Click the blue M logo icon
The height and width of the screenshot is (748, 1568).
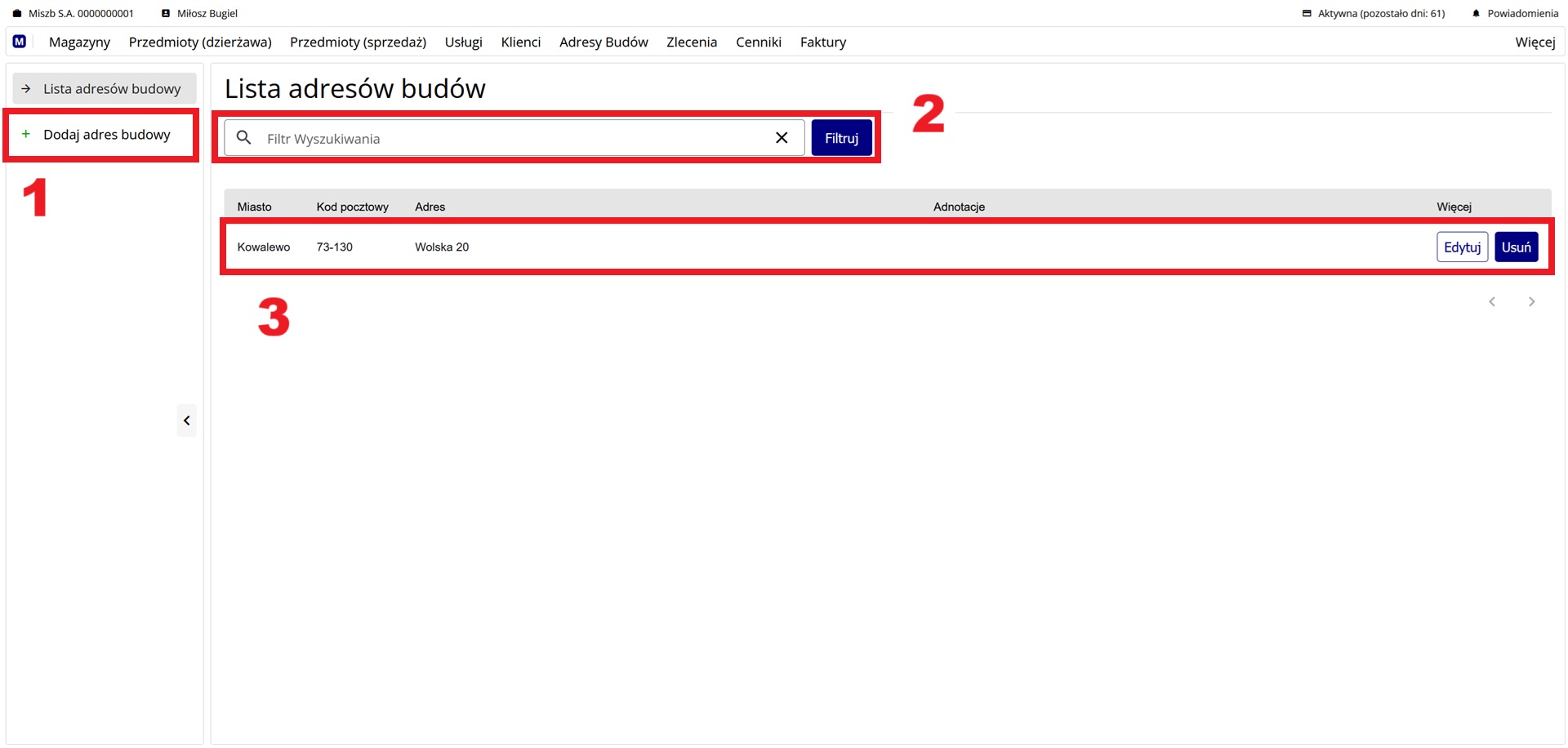pos(20,42)
